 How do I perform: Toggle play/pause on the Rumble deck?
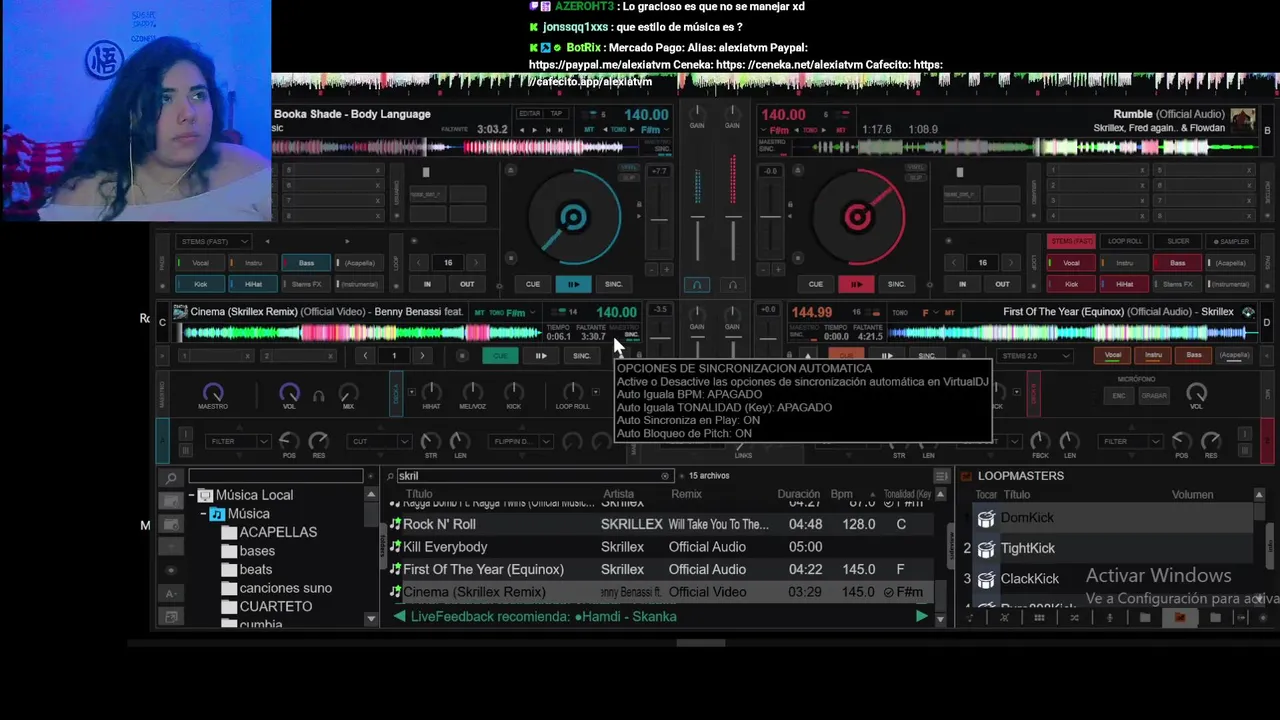[x=857, y=284]
